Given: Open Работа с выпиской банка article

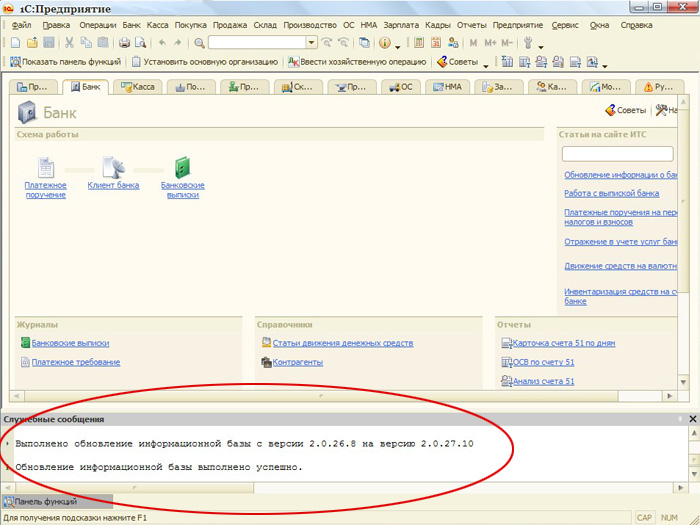Looking at the screenshot, I should coord(611,193).
